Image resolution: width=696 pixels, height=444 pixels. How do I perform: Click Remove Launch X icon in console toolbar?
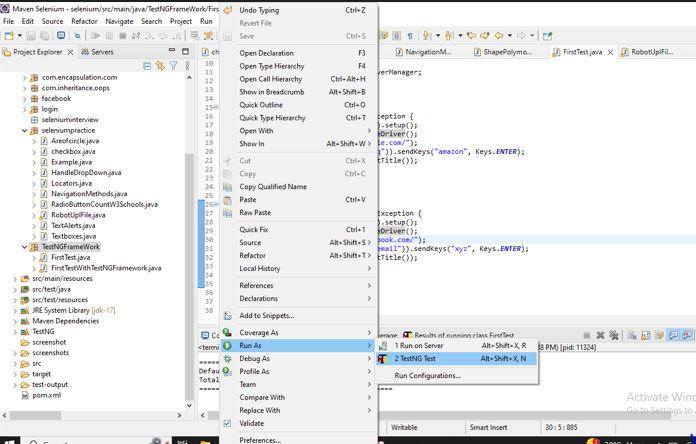pos(600,335)
